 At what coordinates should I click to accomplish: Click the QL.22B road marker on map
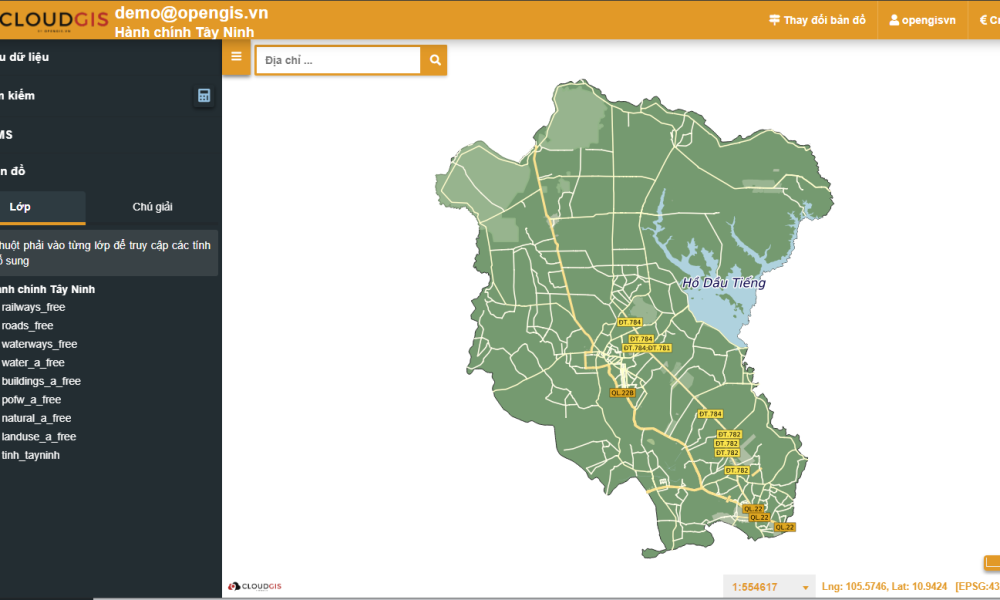coord(622,393)
